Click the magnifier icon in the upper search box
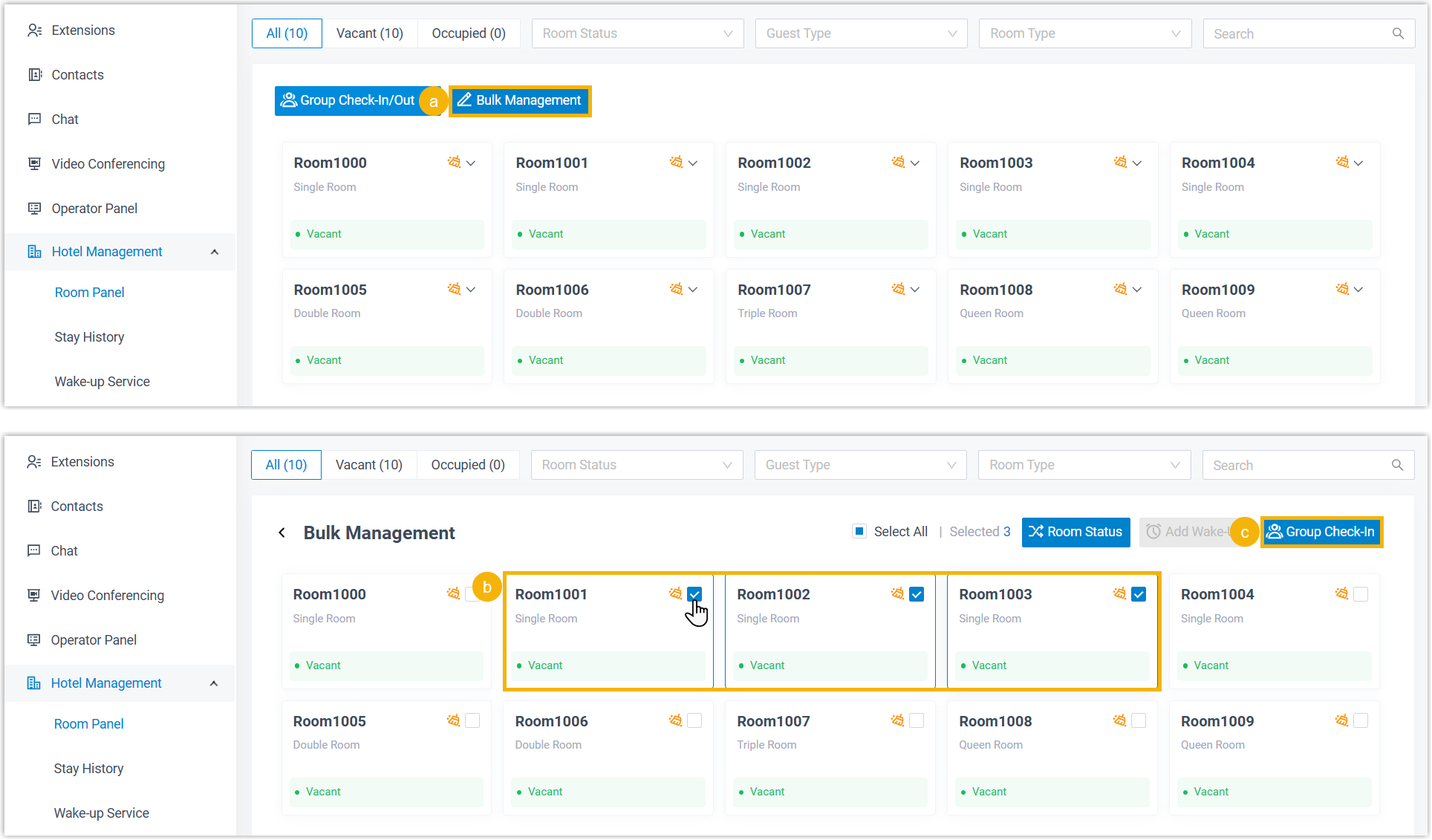1432x840 pixels. pyautogui.click(x=1398, y=33)
